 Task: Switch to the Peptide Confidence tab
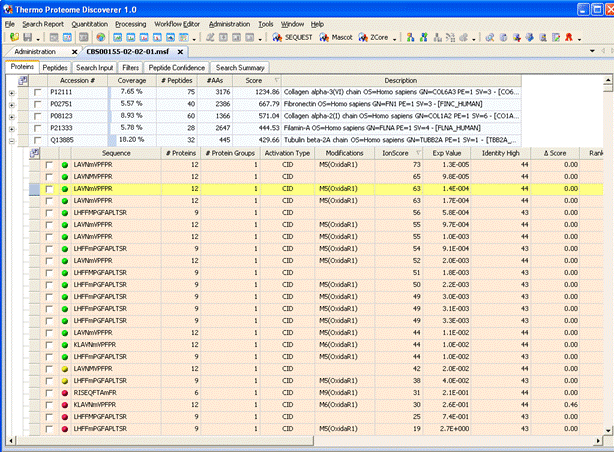(x=177, y=67)
